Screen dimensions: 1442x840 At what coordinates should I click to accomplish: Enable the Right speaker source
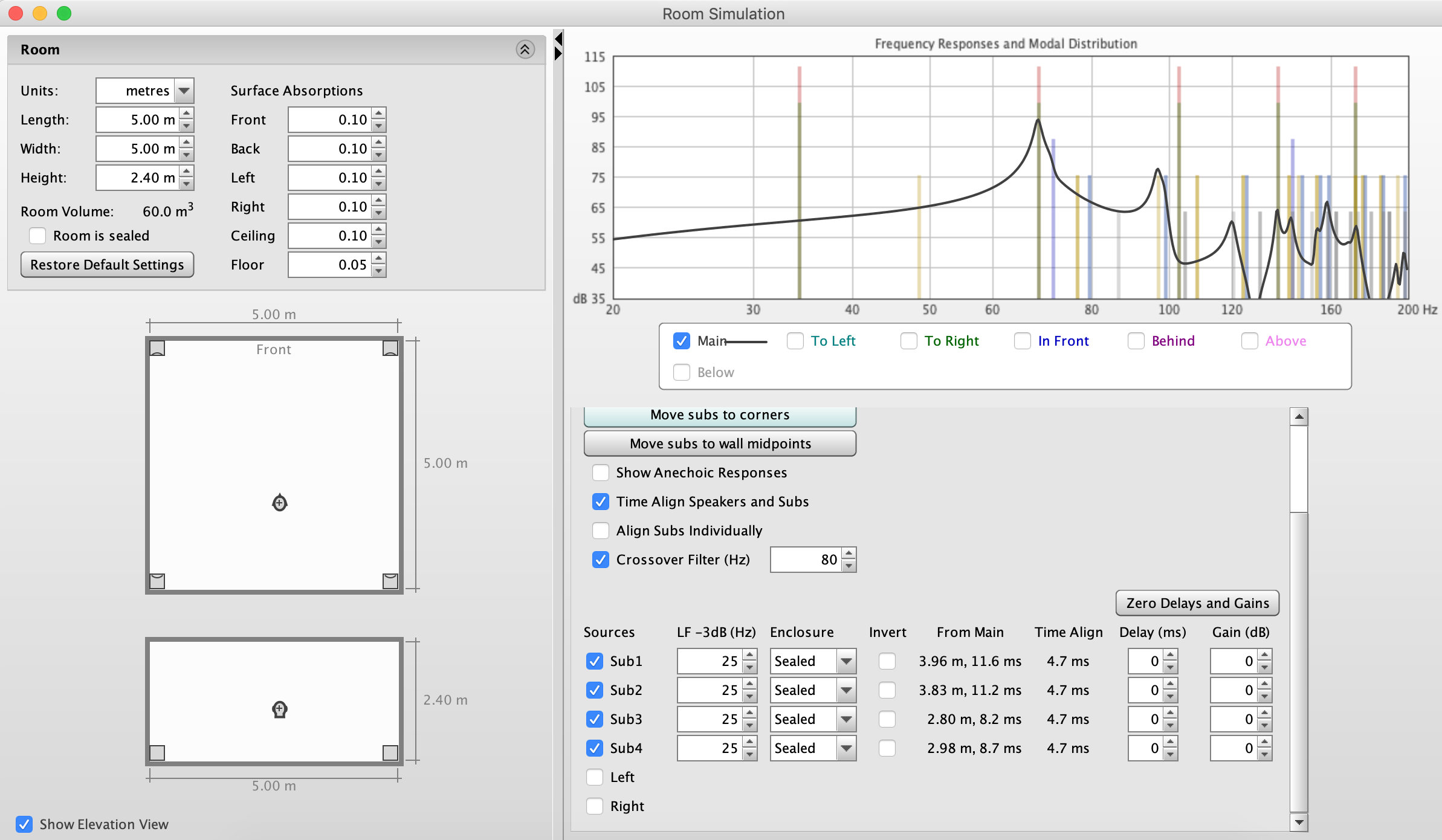tap(595, 806)
